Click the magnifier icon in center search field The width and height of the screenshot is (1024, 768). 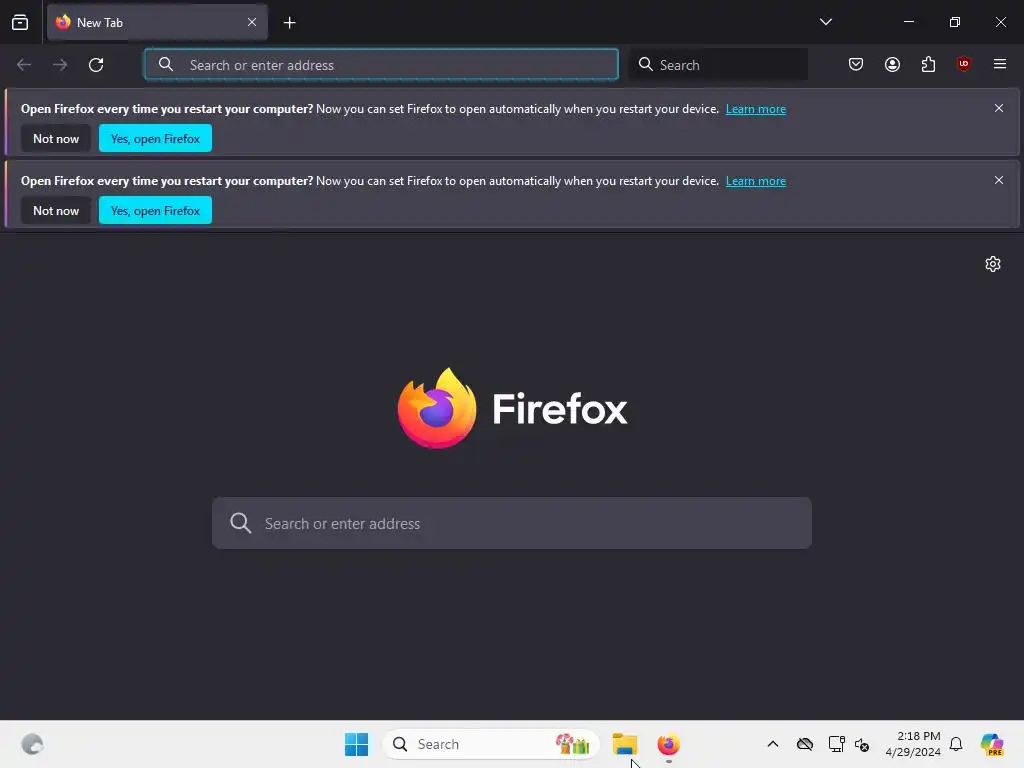click(240, 523)
